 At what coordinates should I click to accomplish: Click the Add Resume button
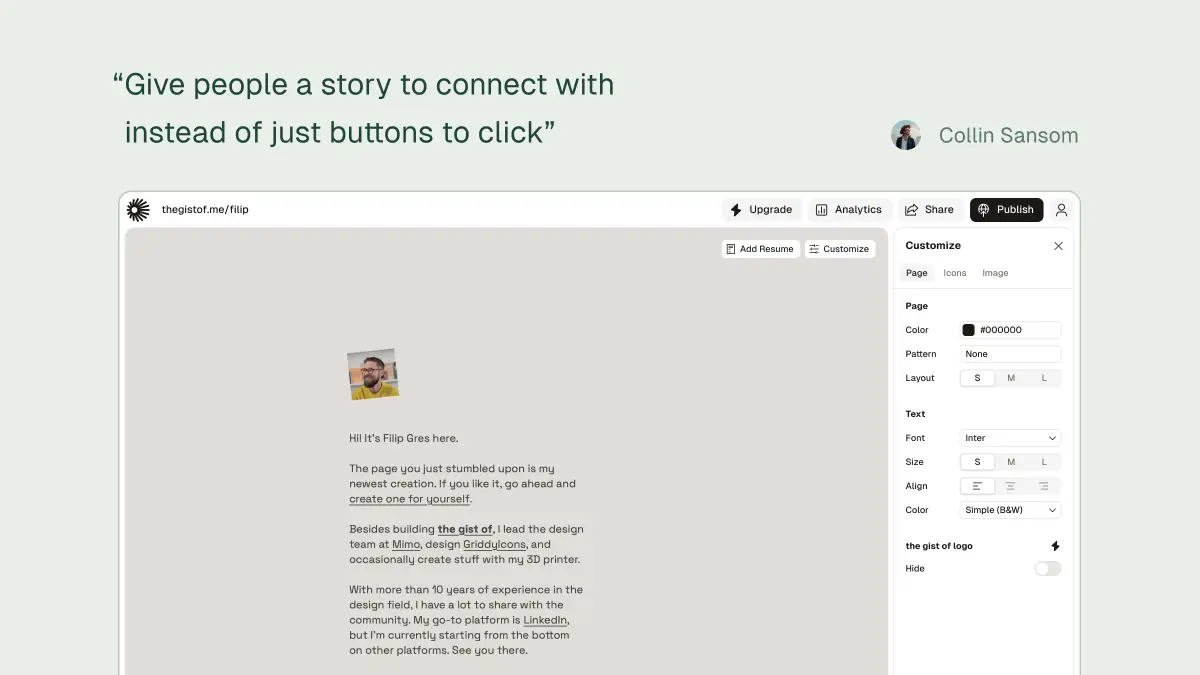760,249
